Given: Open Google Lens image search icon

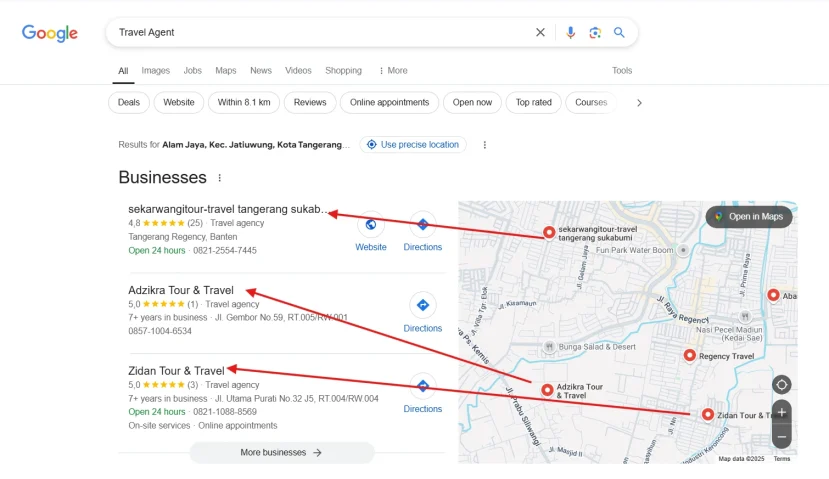Looking at the screenshot, I should click(x=595, y=32).
